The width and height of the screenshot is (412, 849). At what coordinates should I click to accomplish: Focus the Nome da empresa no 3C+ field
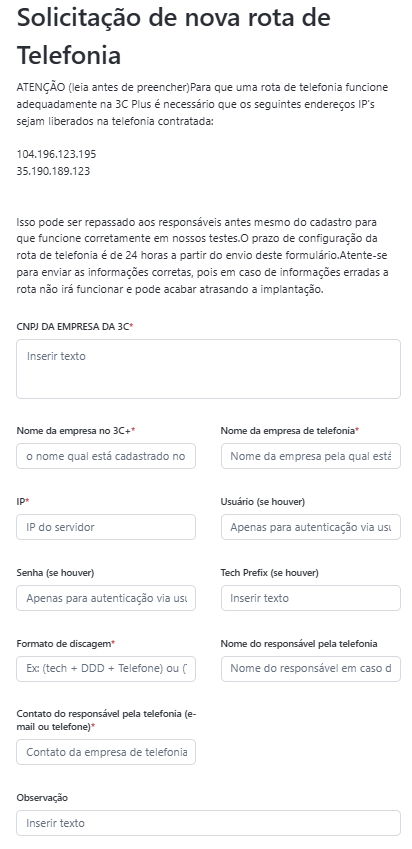[x=106, y=456]
